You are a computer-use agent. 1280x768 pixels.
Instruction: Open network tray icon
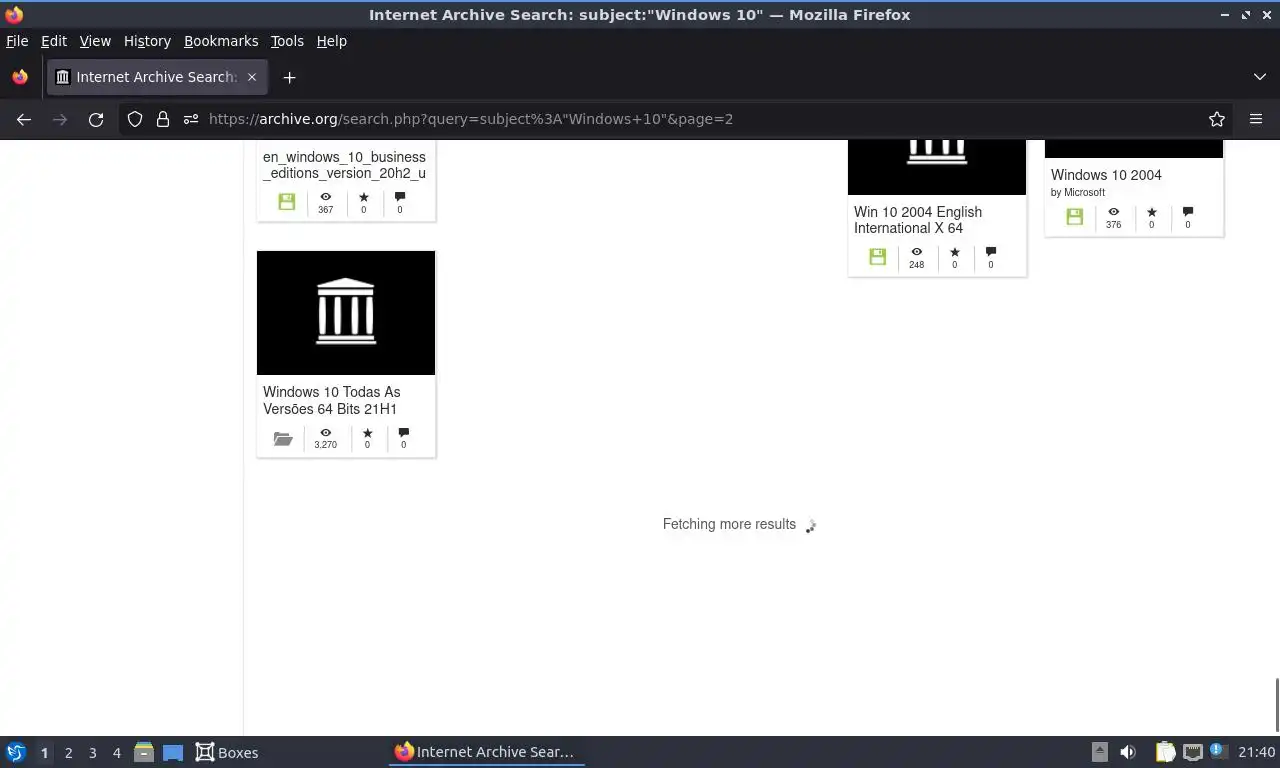(1193, 753)
